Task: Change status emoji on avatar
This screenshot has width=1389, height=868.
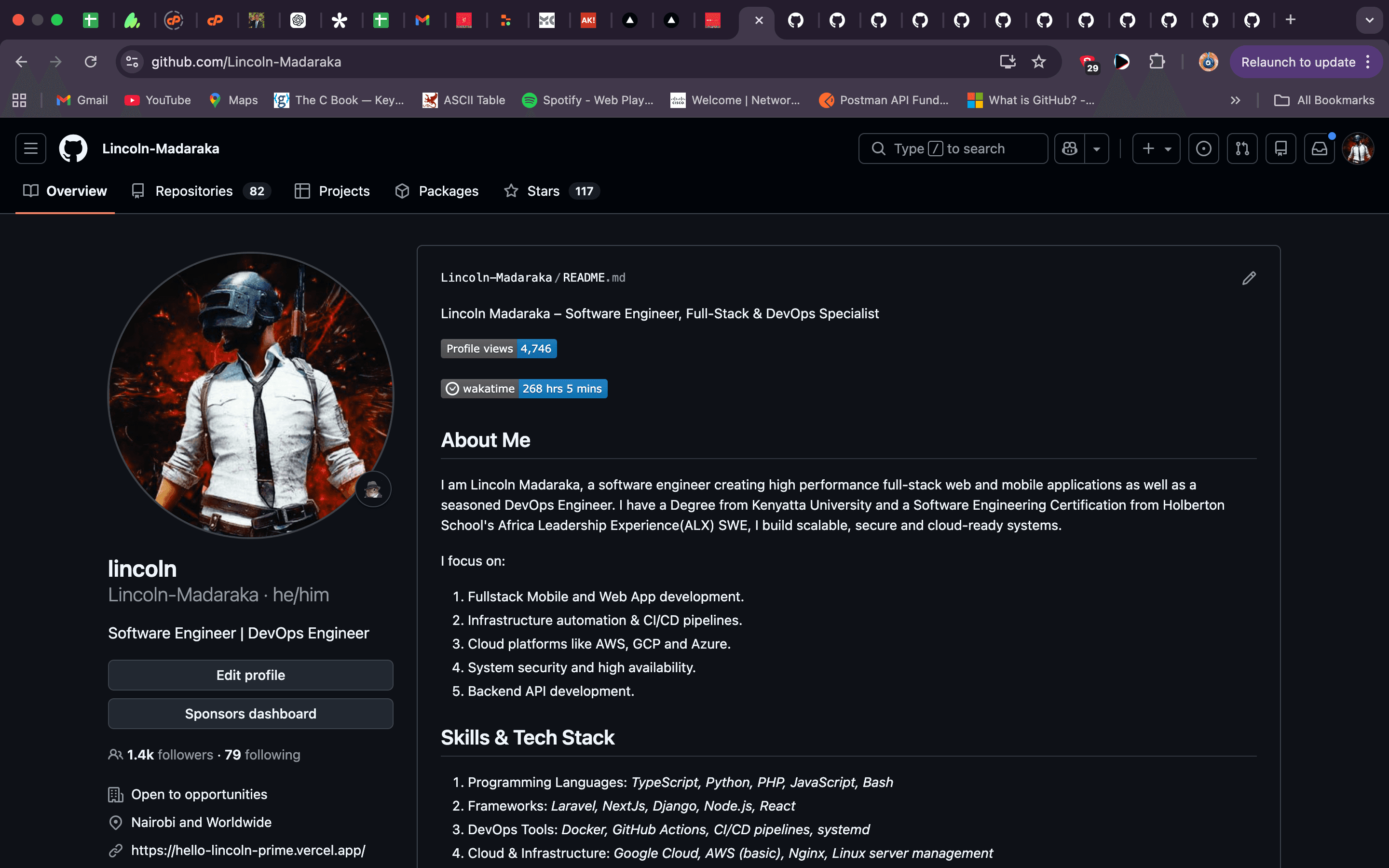Action: pos(373,489)
